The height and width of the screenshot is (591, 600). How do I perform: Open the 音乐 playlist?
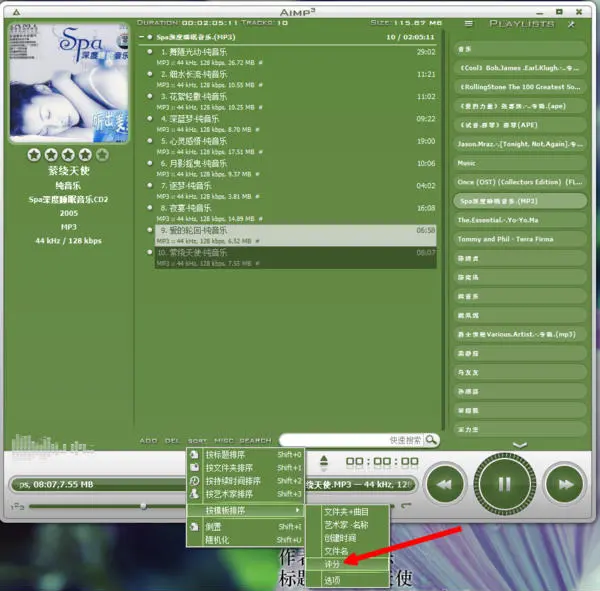(x=520, y=49)
